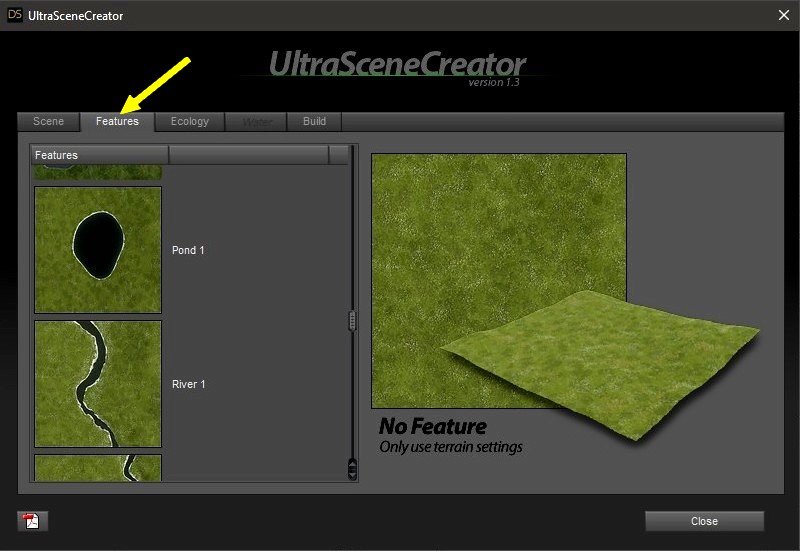Close the UltraSceneCreator window
The width and height of the screenshot is (800, 551).
[x=784, y=15]
